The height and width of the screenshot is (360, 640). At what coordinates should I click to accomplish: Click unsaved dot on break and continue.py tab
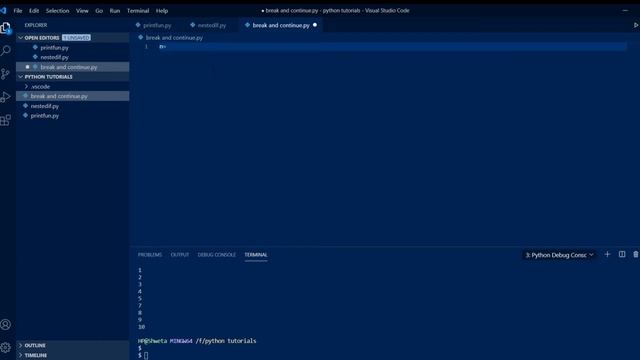[315, 25]
